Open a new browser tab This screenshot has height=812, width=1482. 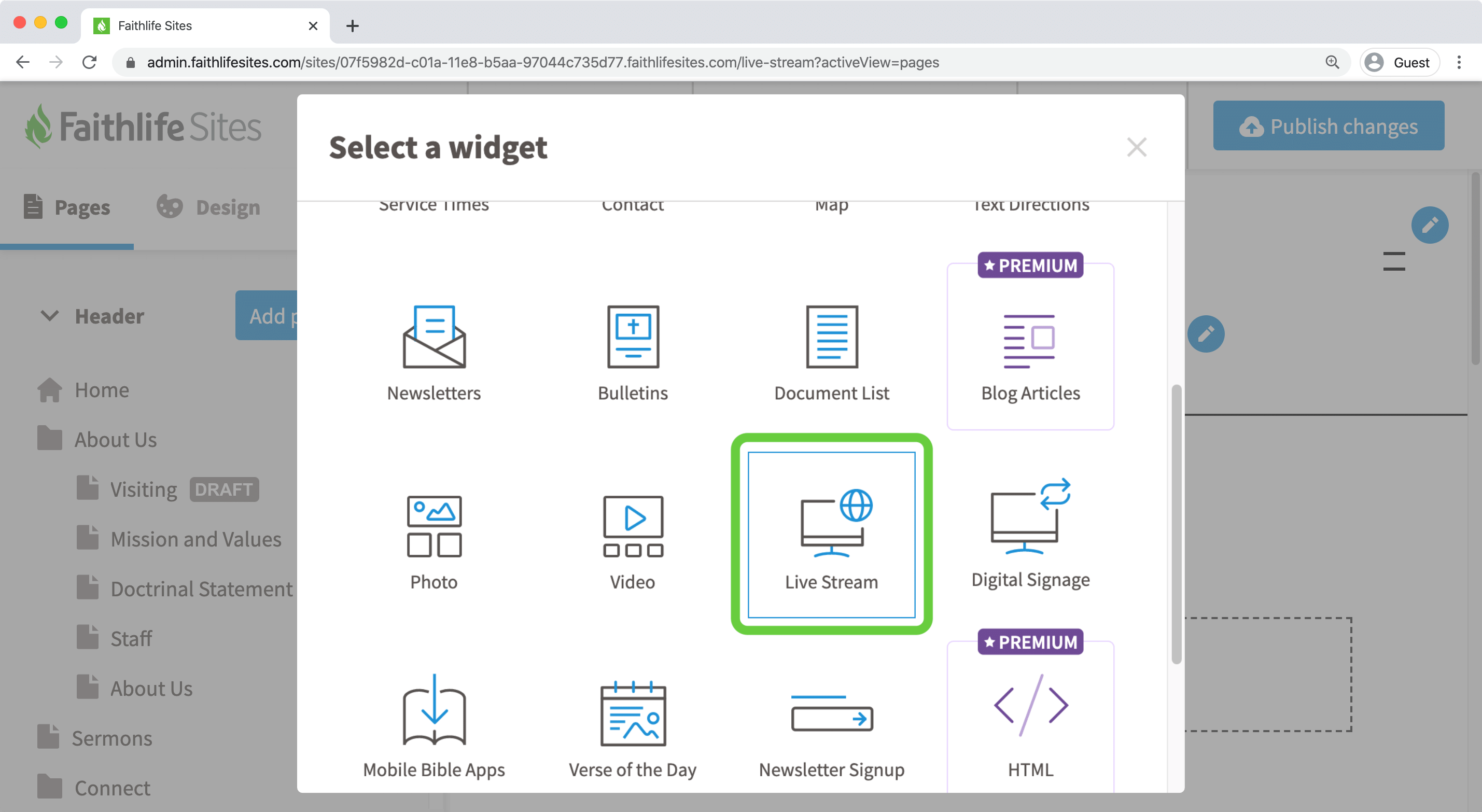click(x=352, y=26)
